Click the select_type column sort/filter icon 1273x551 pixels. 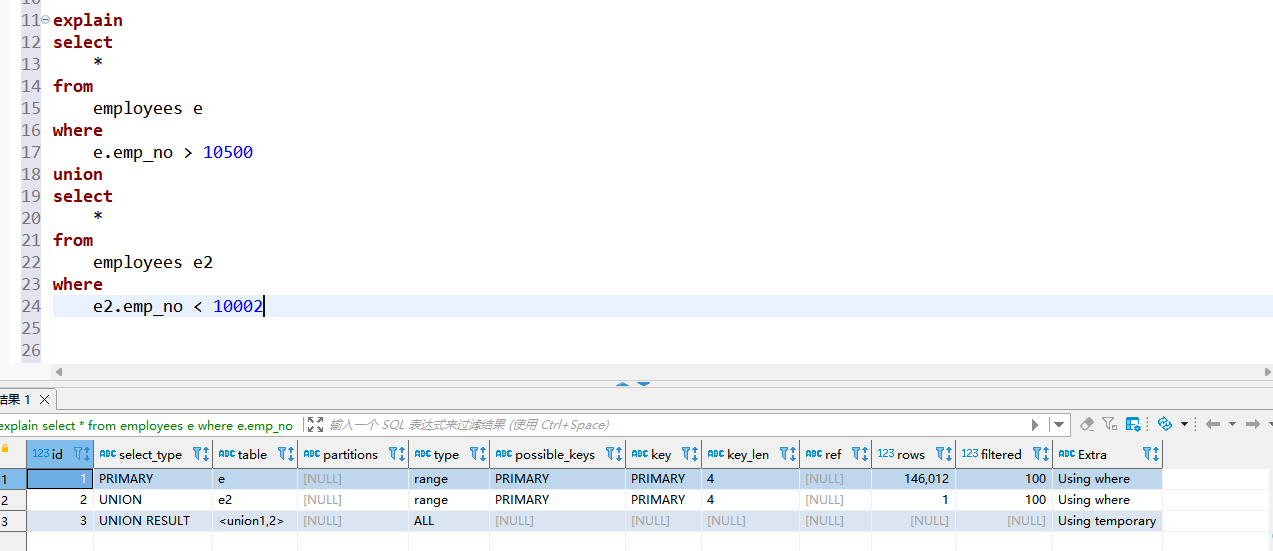pos(201,454)
